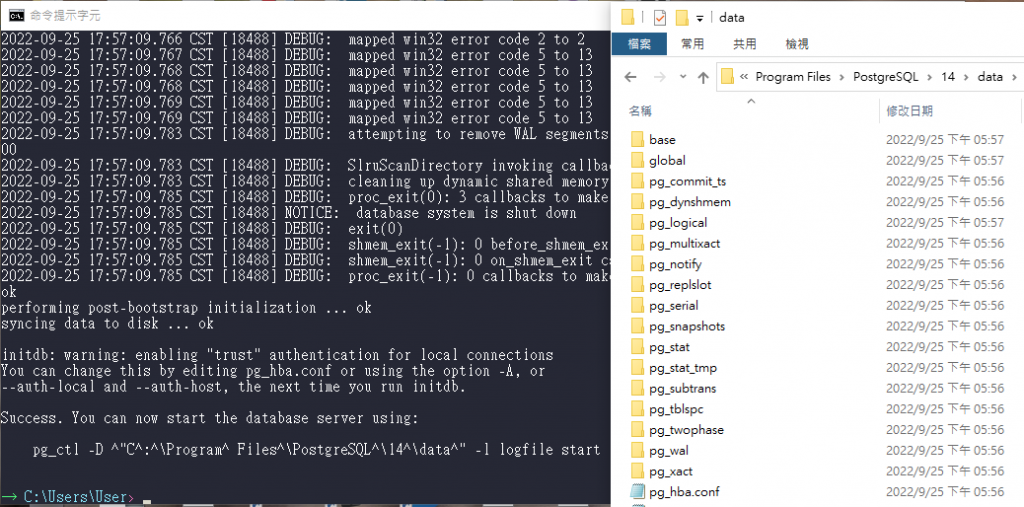
Task: Click the address bar folder icon
Action: point(728,76)
